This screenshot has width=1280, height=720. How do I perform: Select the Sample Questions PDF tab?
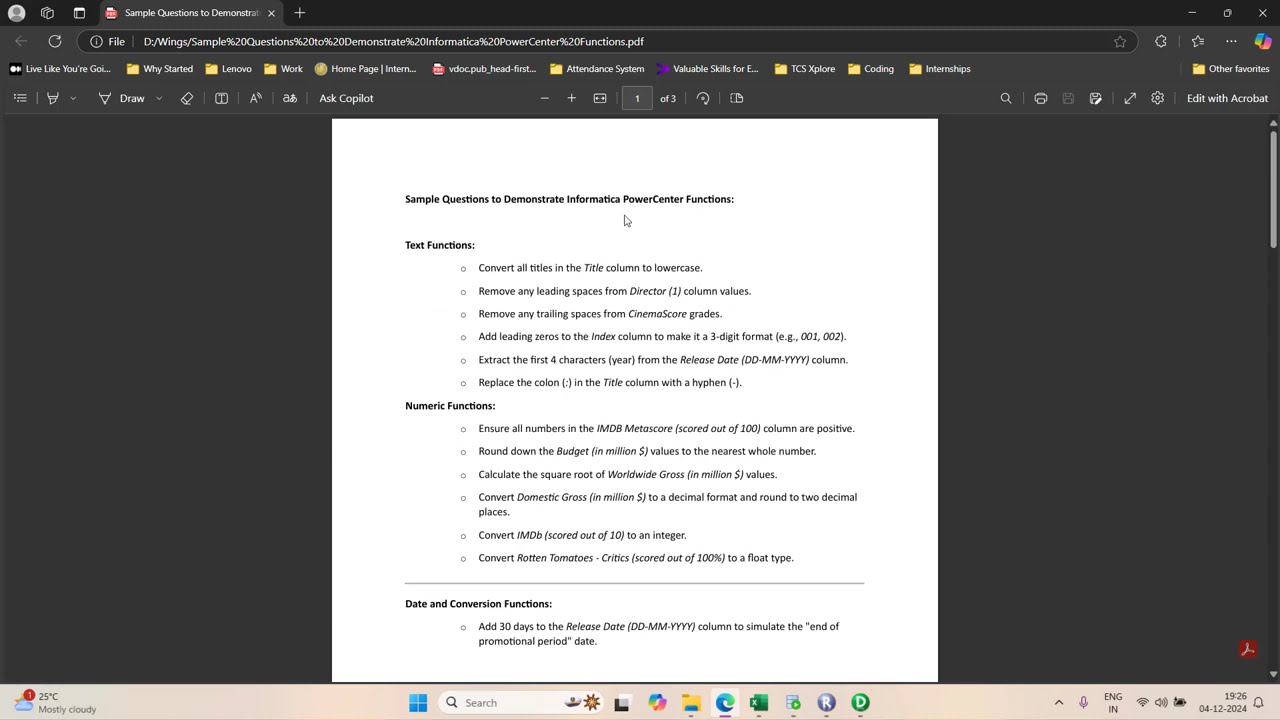[190, 13]
